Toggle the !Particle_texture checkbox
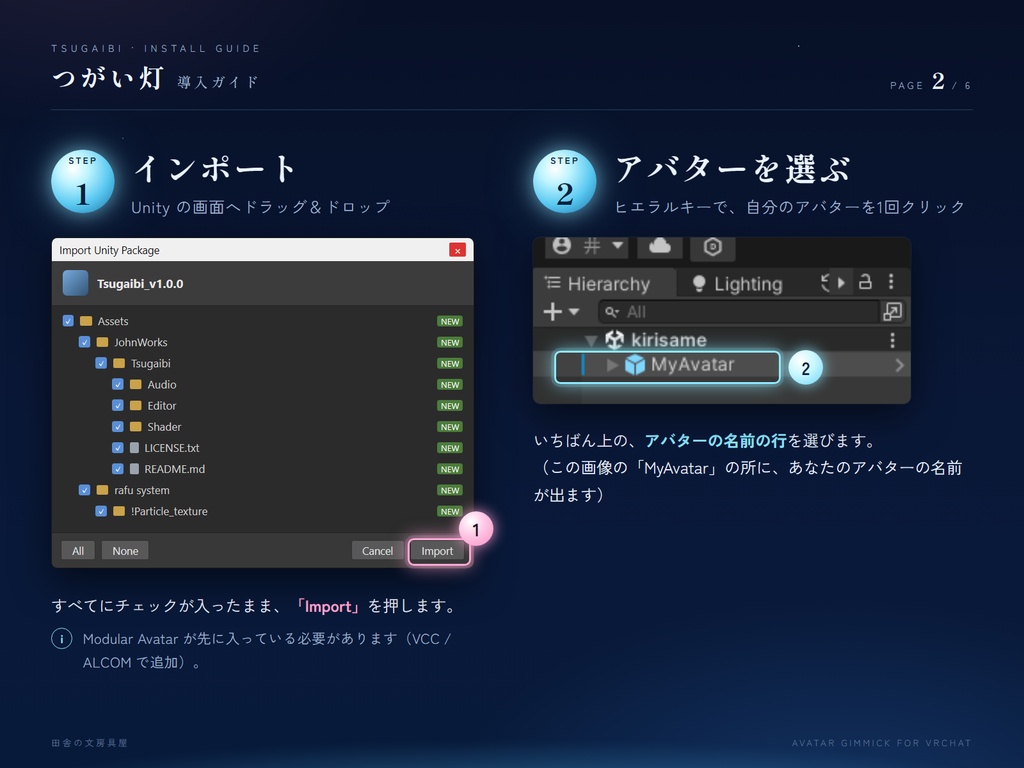This screenshot has height=768, width=1024. tap(101, 511)
